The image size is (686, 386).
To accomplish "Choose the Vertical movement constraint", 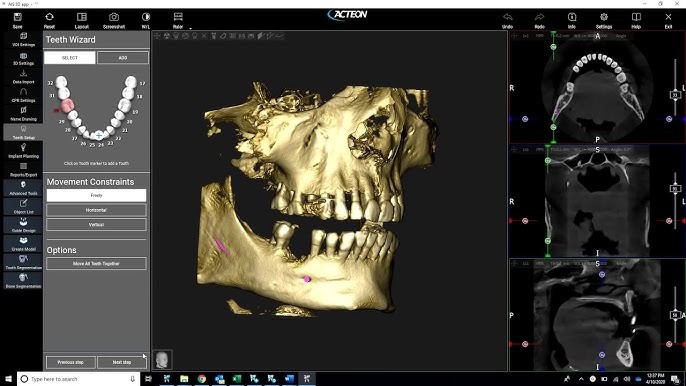I will tap(96, 225).
